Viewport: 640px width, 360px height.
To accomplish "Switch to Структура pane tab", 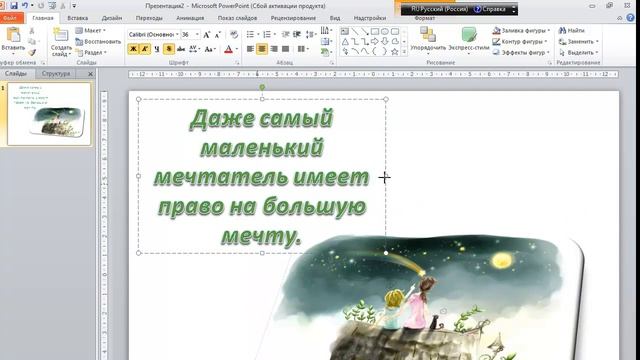I will [56, 73].
